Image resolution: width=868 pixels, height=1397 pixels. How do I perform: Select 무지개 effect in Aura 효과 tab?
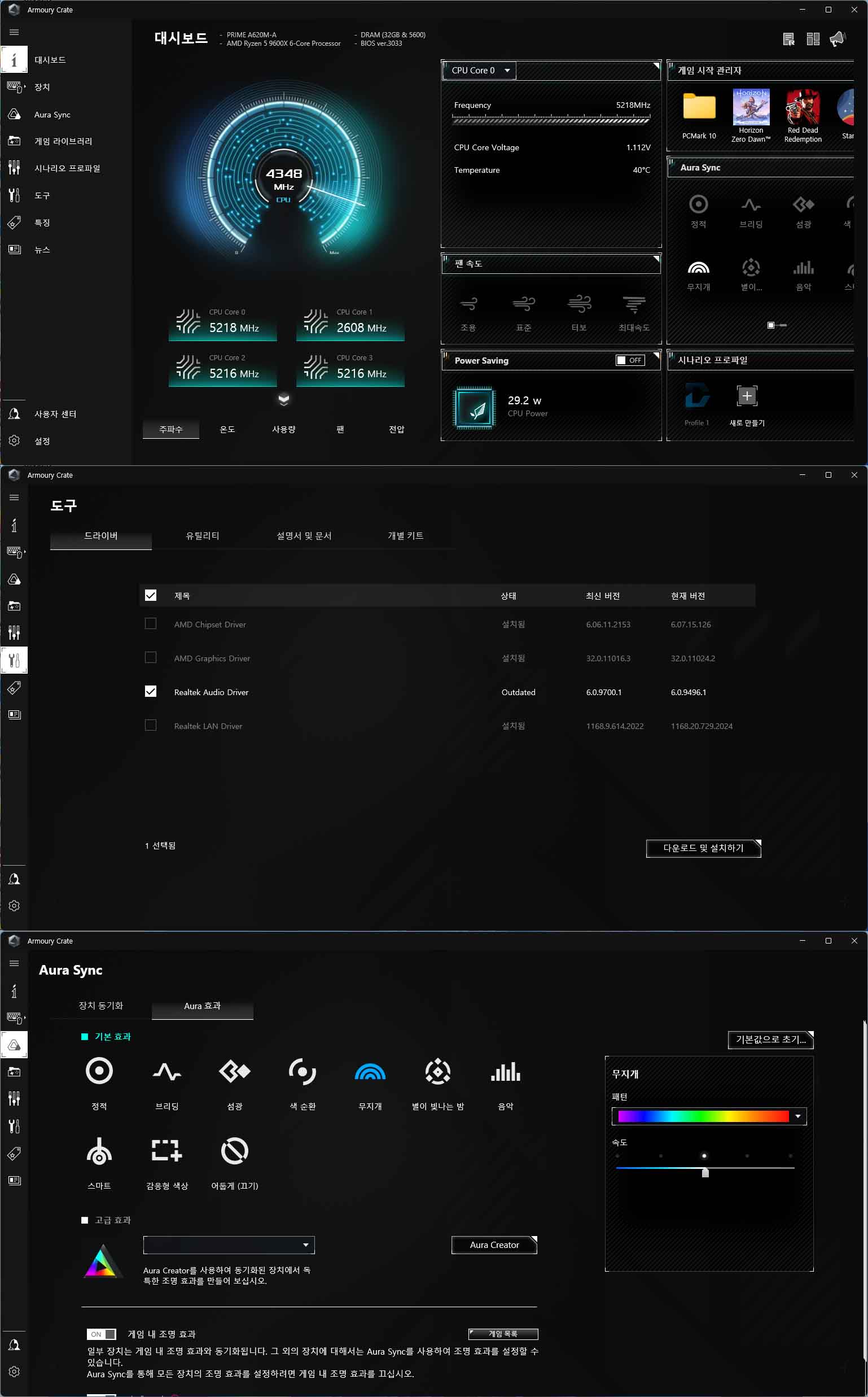[370, 1084]
